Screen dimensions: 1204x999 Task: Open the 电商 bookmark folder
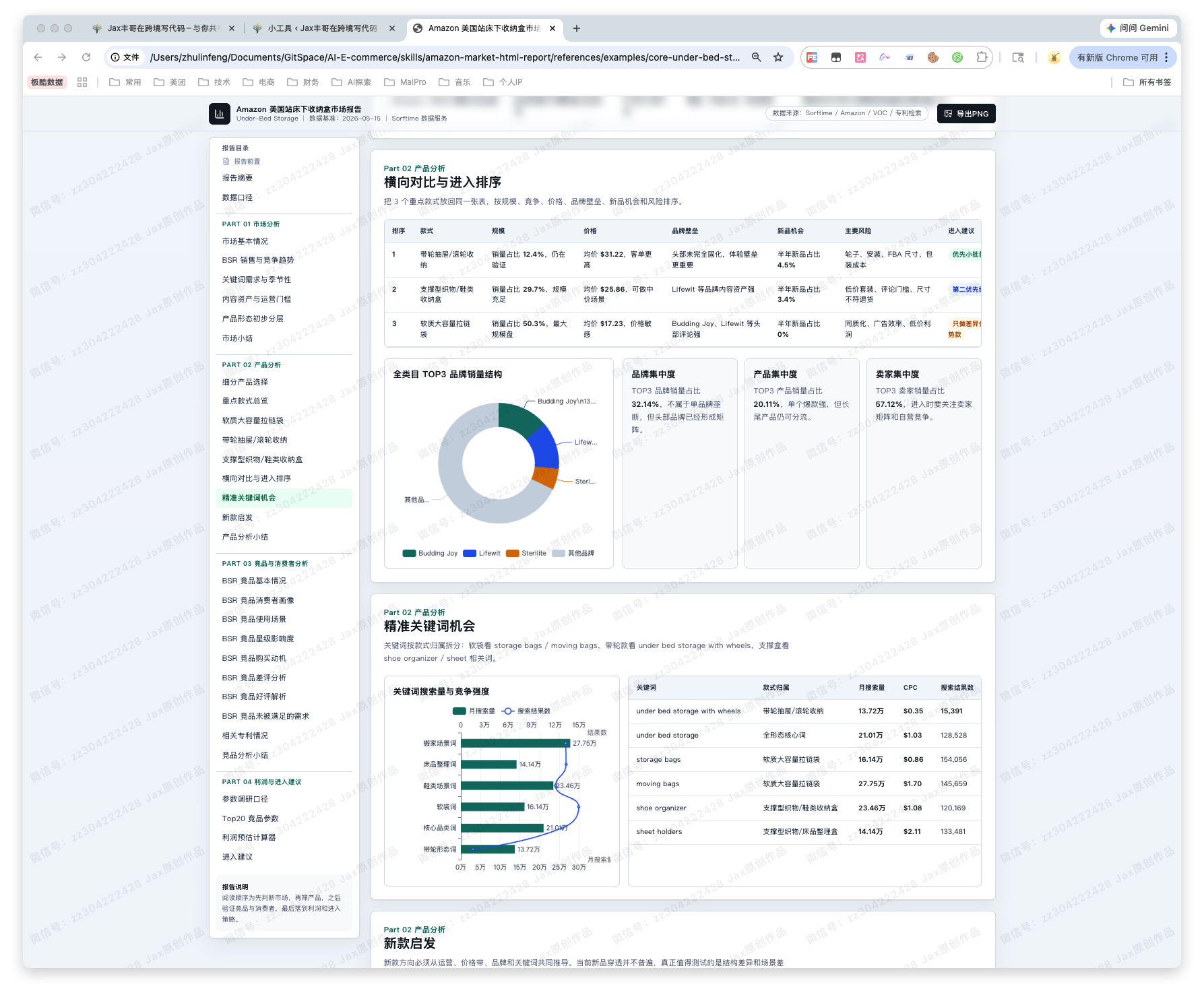[259, 82]
